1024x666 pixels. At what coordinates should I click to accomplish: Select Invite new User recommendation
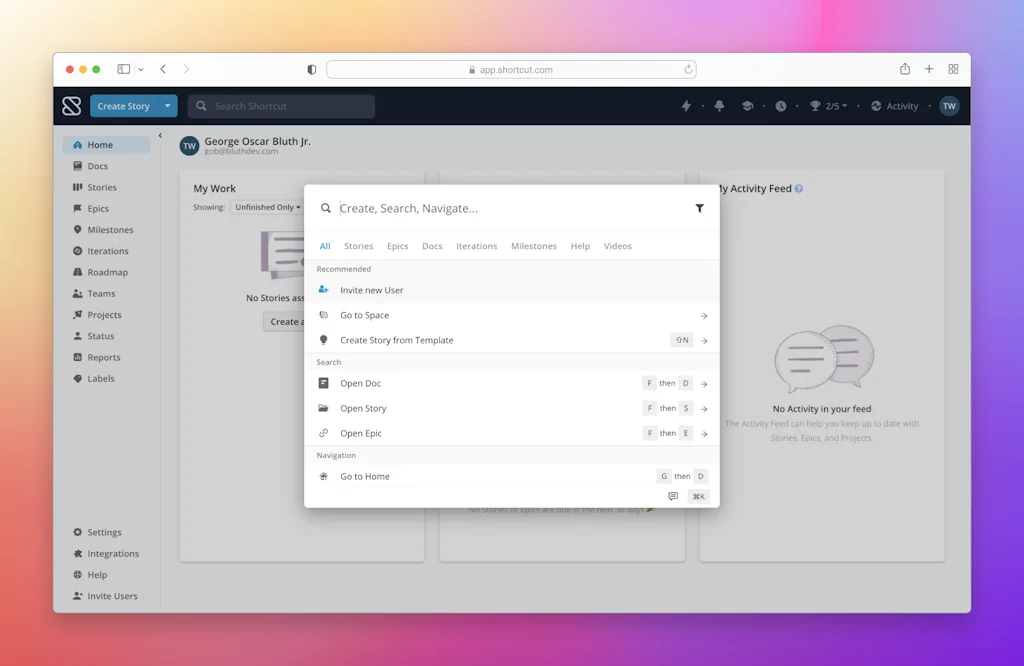(x=372, y=290)
